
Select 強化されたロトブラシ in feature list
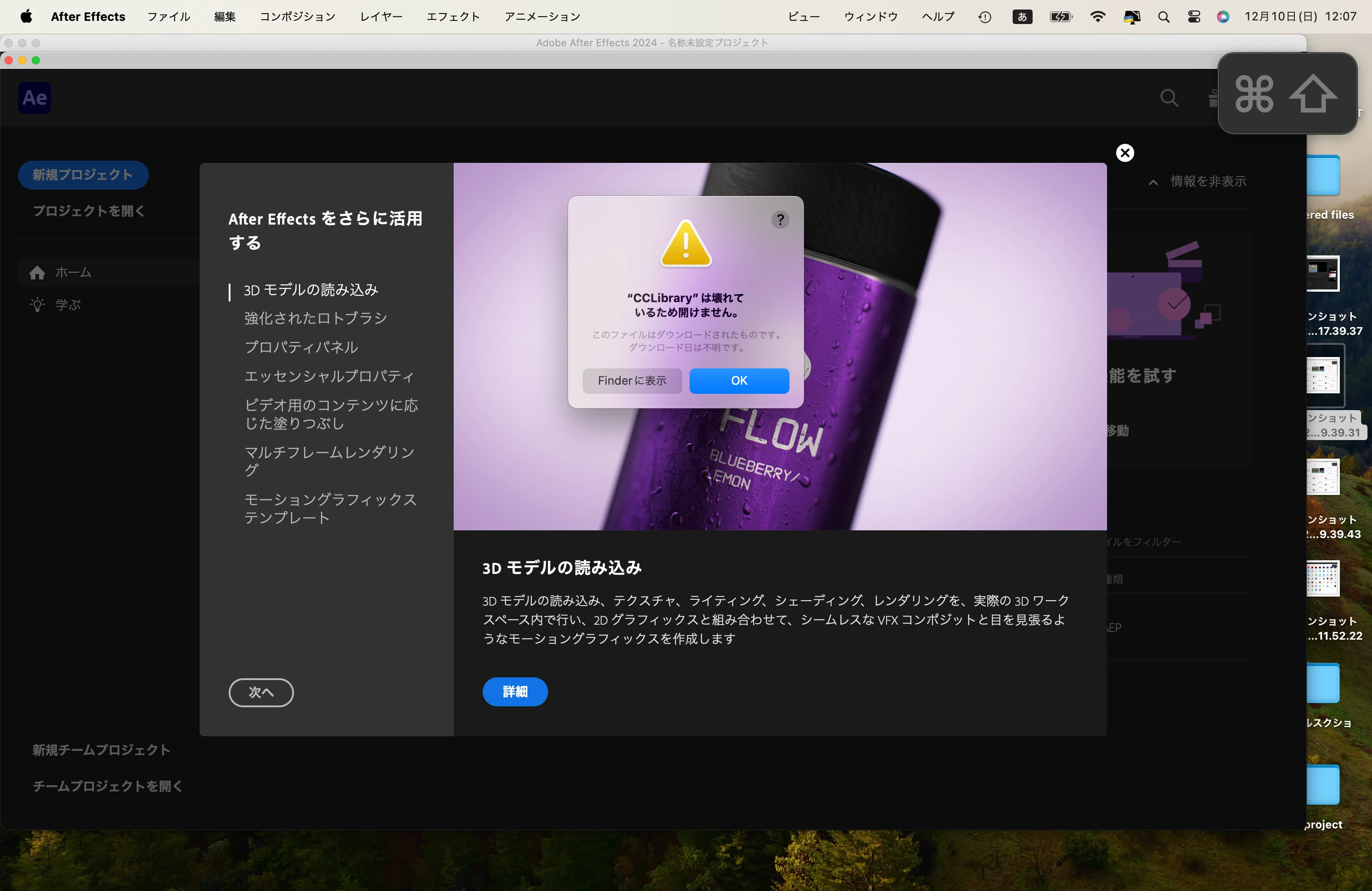(315, 318)
